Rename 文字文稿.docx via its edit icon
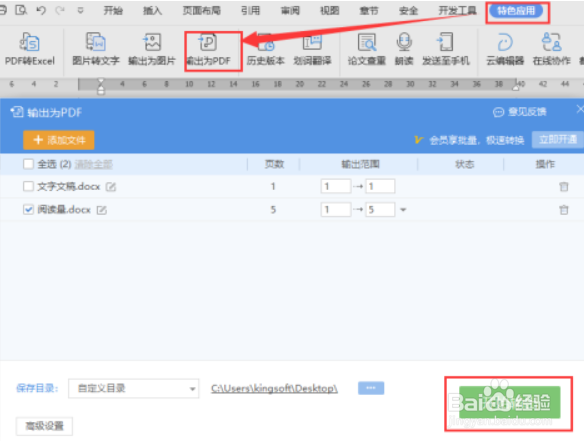This screenshot has height=441, width=584. 111,187
